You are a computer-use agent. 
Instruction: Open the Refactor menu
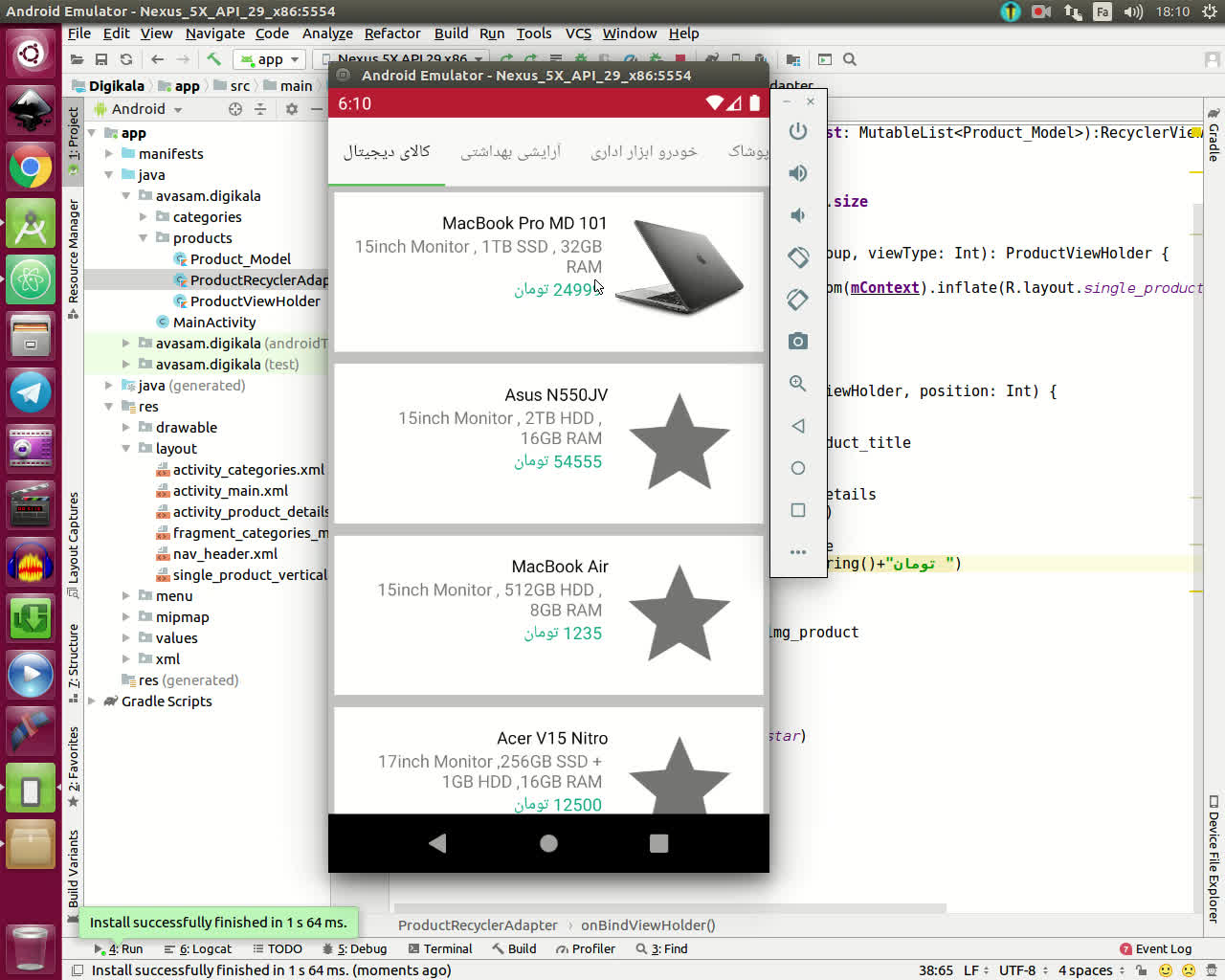392,33
